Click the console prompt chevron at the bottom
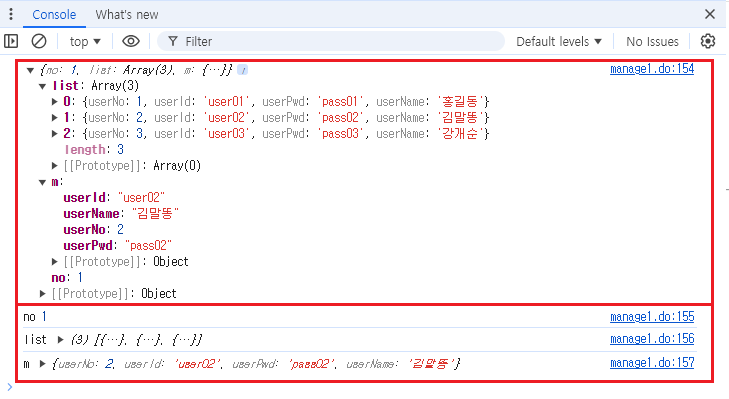This screenshot has height=399, width=729. [10, 387]
